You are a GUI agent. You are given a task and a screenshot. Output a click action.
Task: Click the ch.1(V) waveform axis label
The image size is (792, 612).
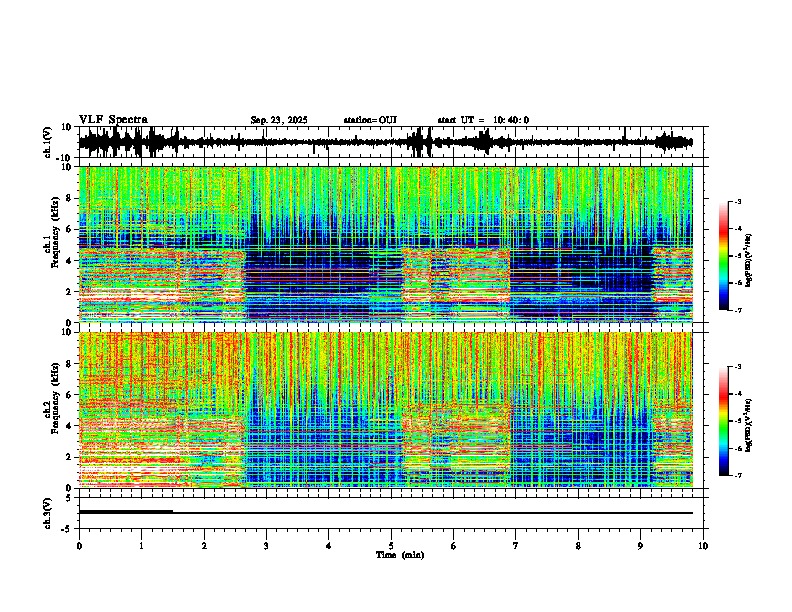tap(48, 142)
